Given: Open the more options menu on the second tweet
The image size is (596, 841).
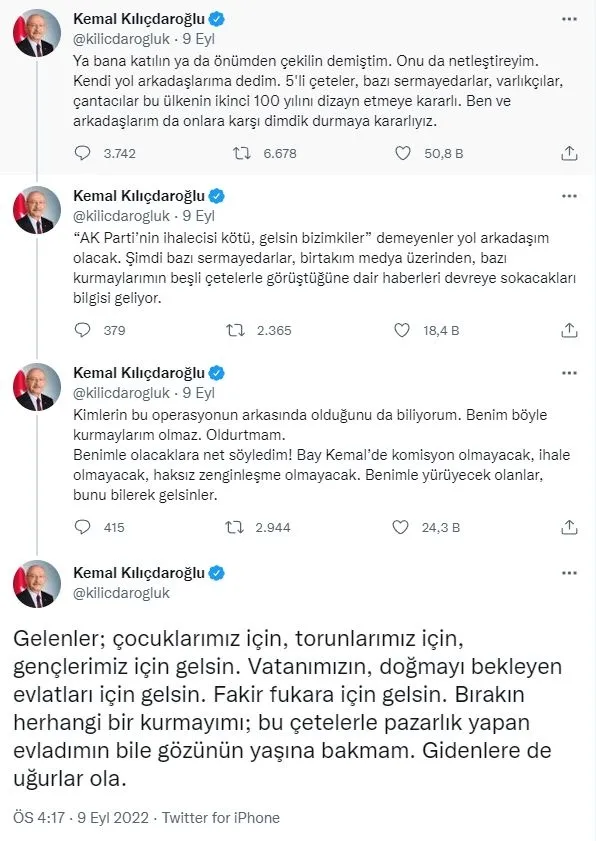Looking at the screenshot, I should pyautogui.click(x=570, y=196).
